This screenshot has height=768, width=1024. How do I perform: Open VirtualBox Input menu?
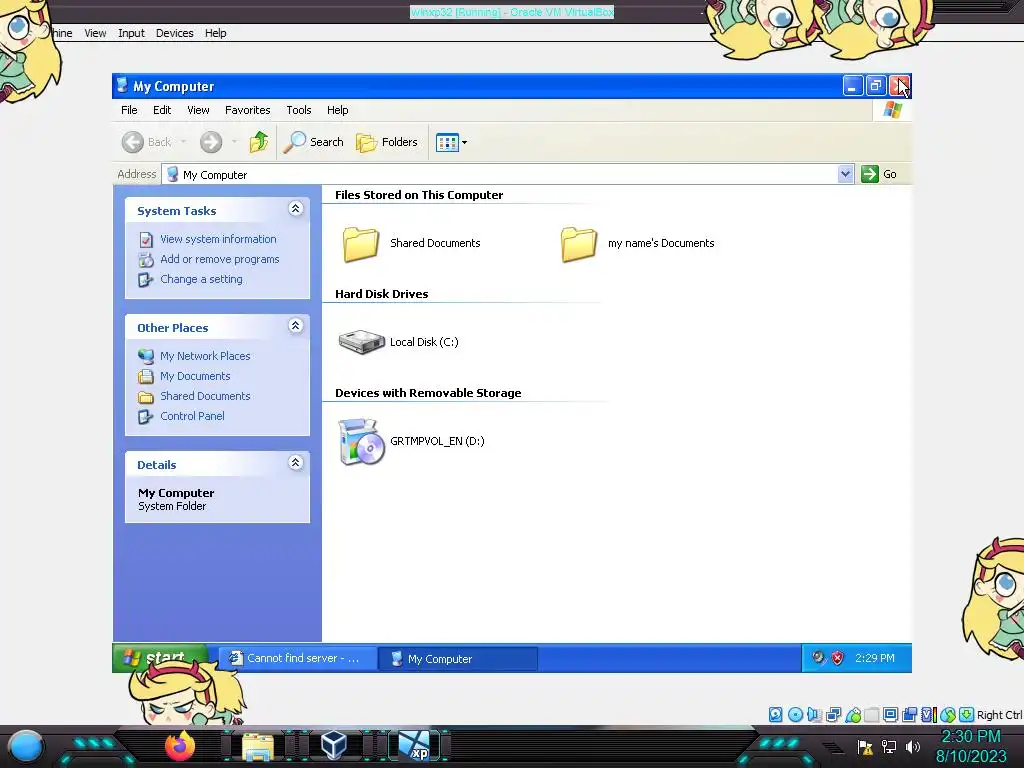pyautogui.click(x=131, y=33)
